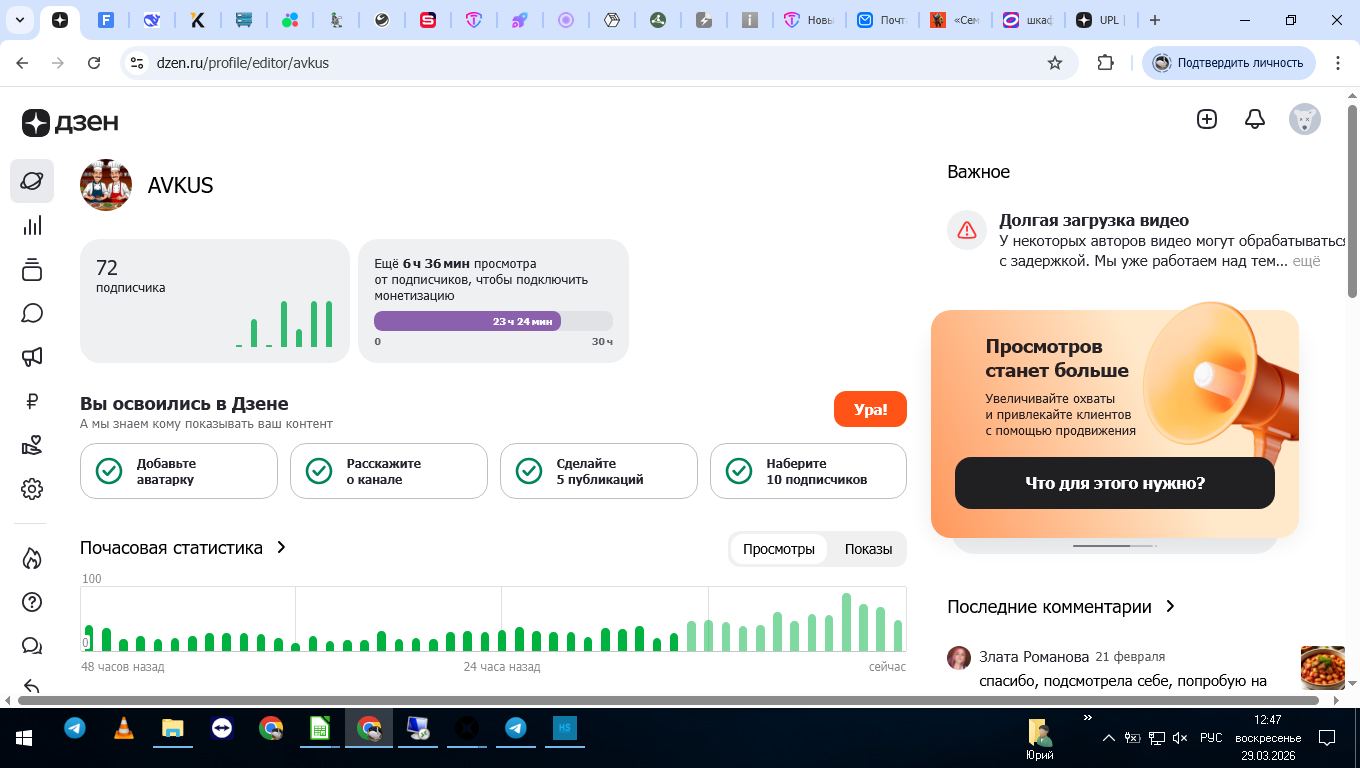
Task: Open File Explorer from the taskbar
Action: pos(172,729)
